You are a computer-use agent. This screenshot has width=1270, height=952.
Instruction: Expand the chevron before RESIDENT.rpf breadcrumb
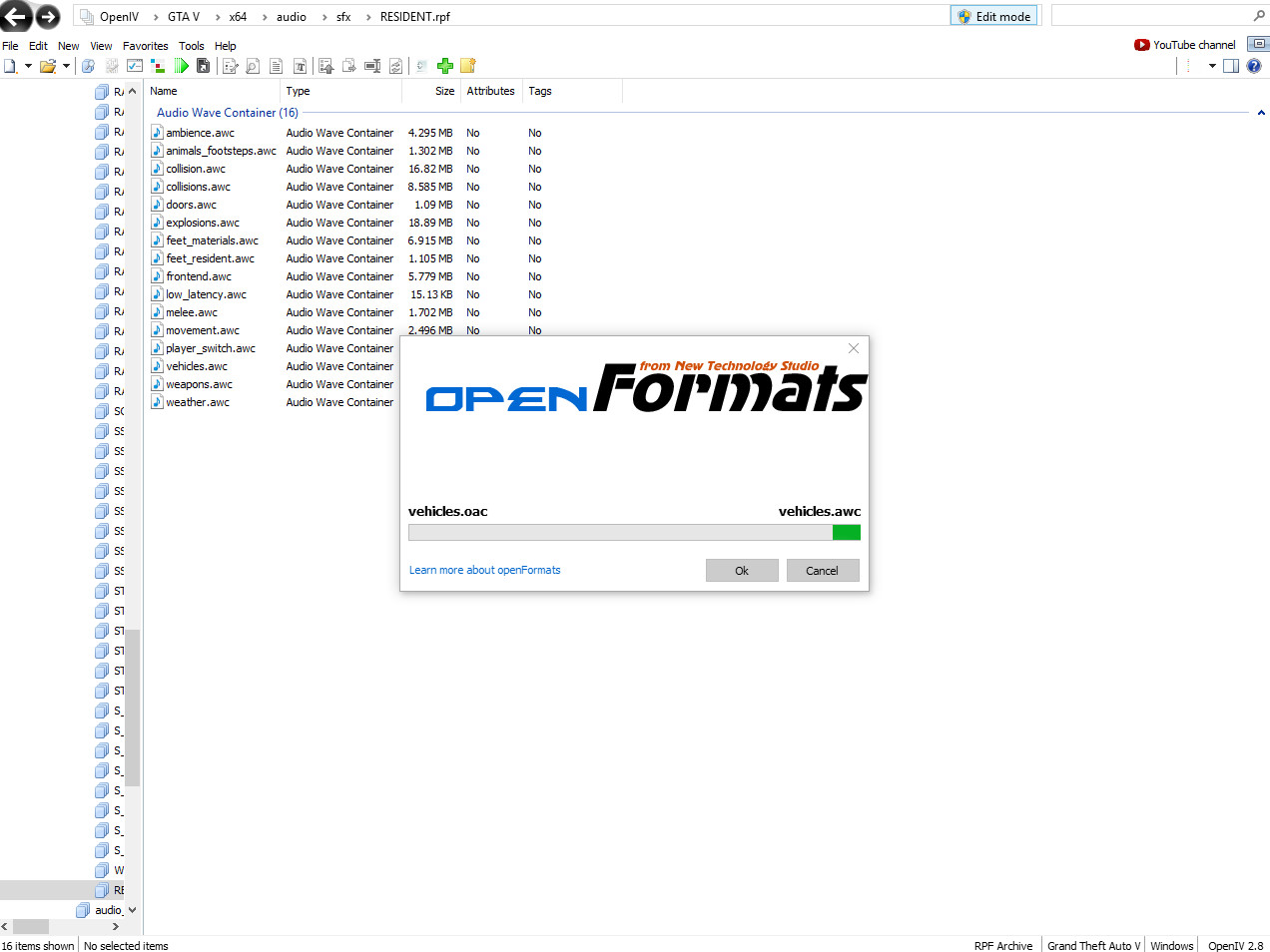[368, 17]
